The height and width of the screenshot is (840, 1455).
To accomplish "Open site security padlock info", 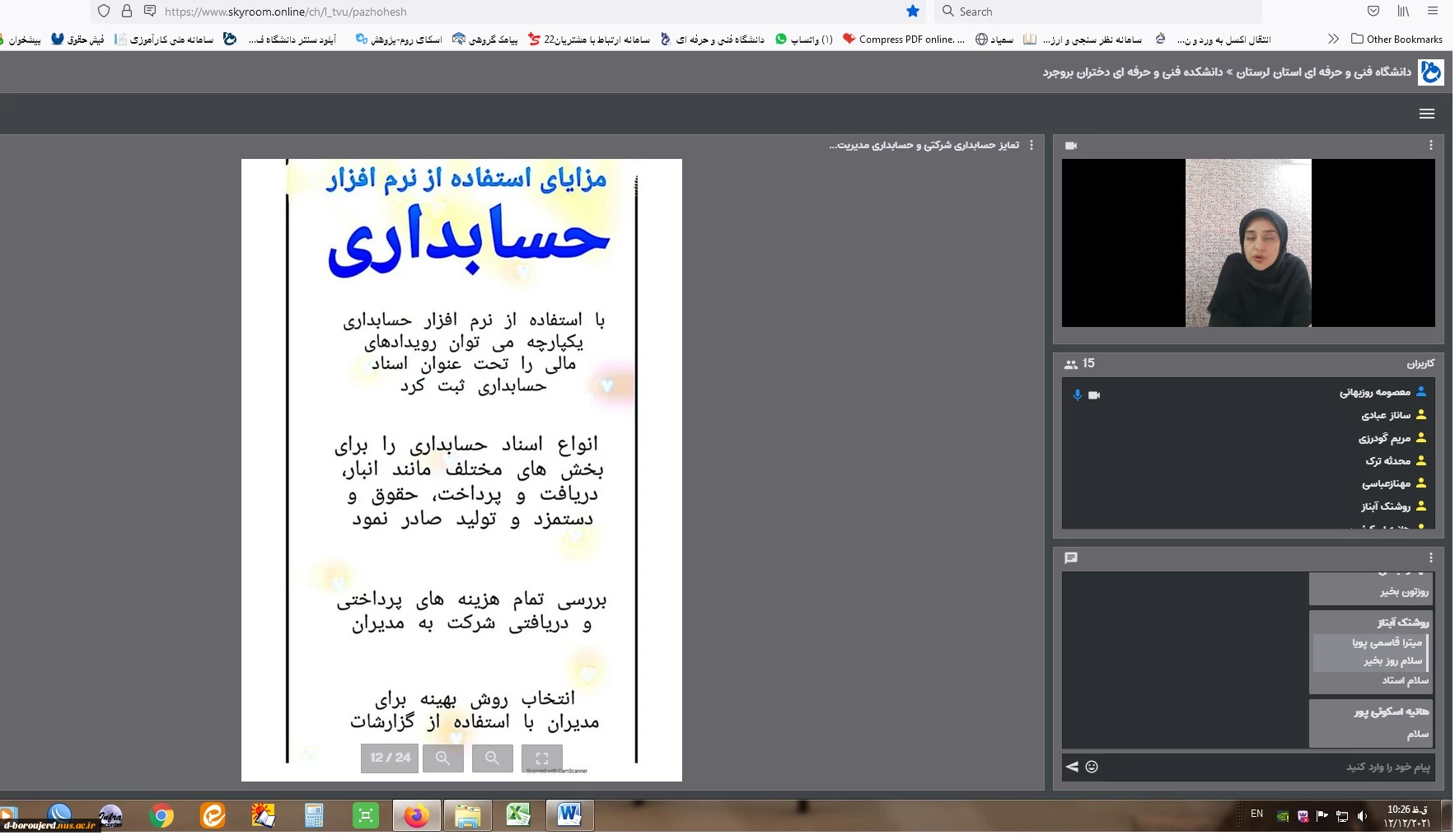I will pyautogui.click(x=127, y=12).
